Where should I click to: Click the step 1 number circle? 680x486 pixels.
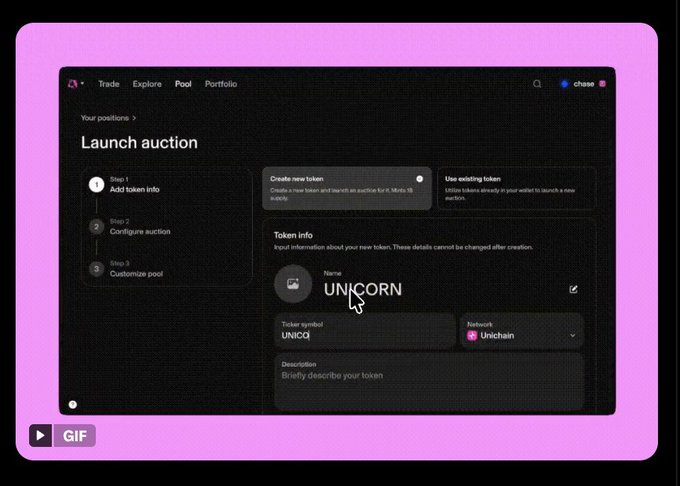pos(96,185)
